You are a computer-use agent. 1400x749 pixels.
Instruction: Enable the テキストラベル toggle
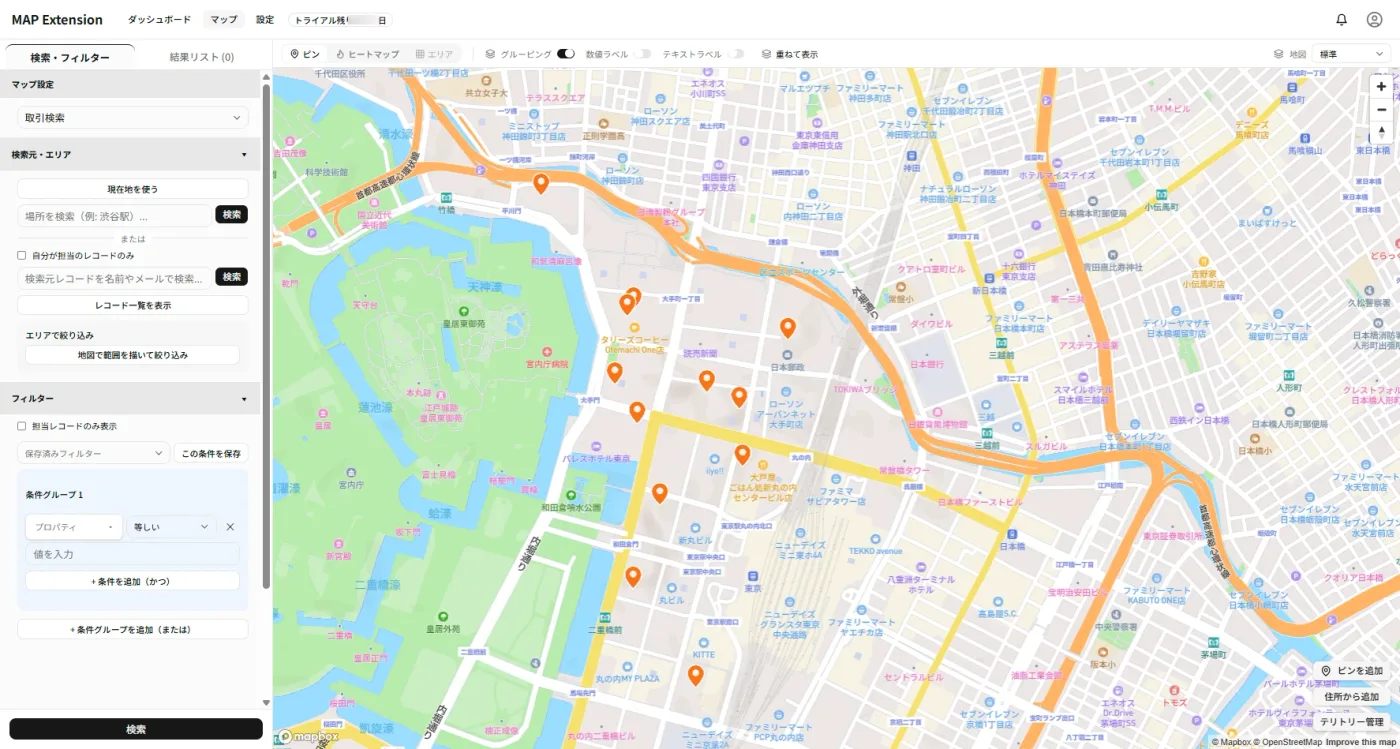click(736, 54)
